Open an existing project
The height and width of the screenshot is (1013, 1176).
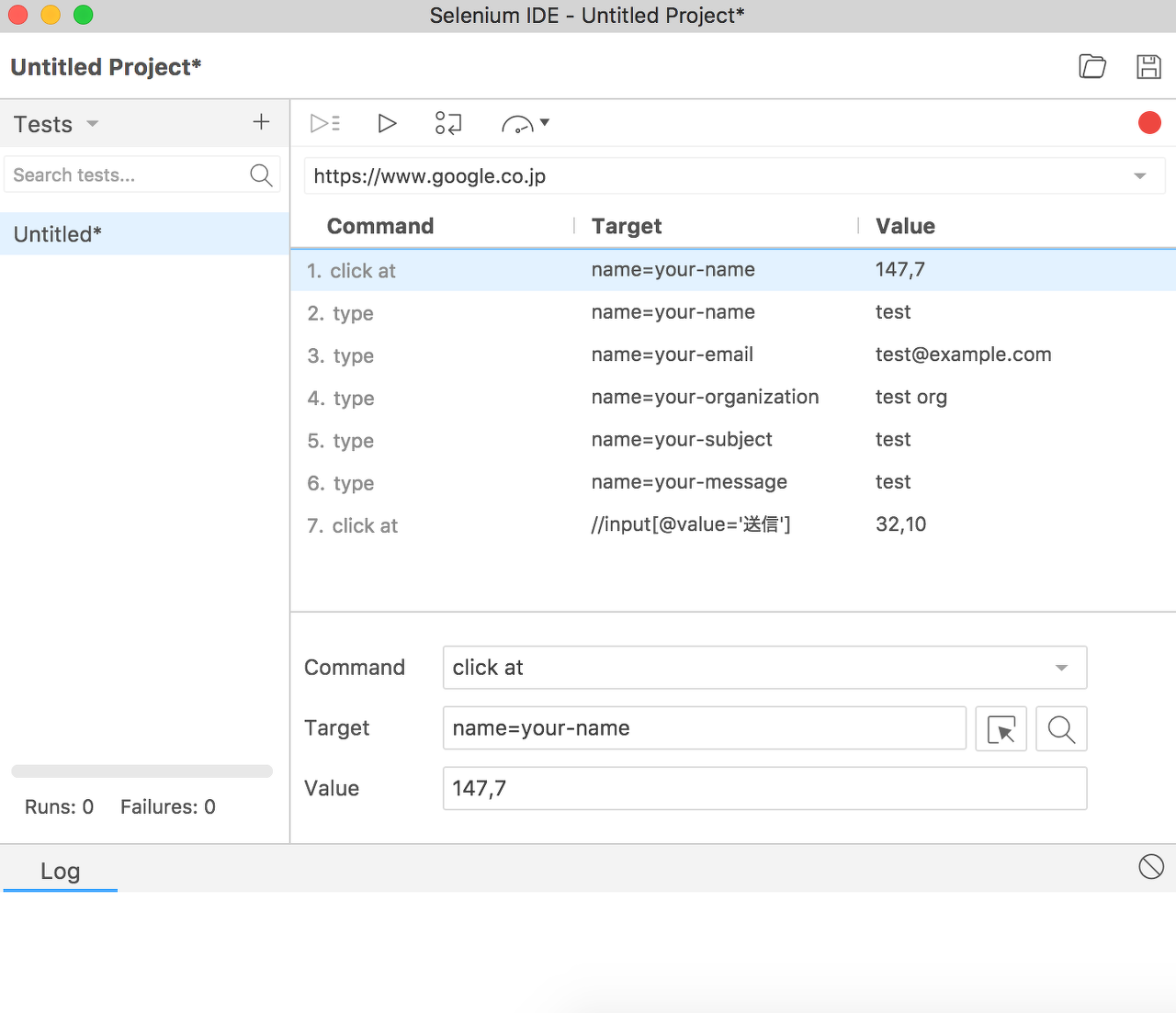pyautogui.click(x=1091, y=65)
